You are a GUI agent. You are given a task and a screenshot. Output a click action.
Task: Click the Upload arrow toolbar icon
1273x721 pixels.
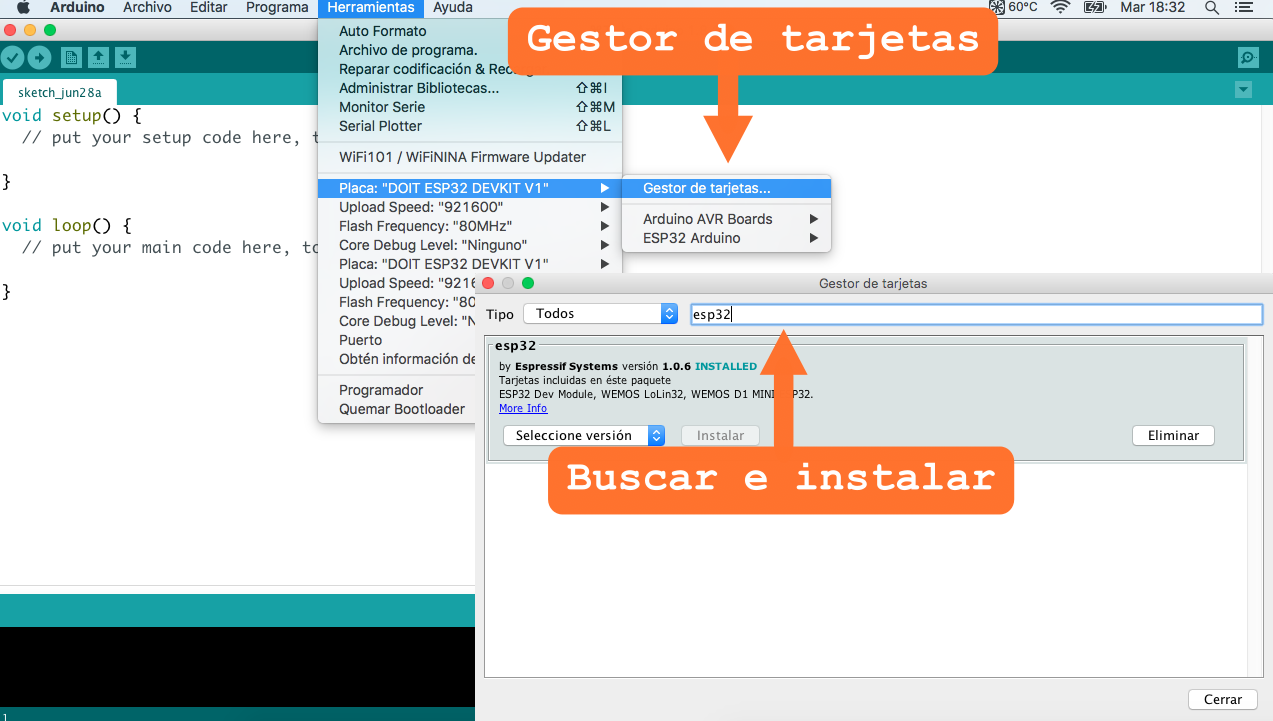click(39, 58)
